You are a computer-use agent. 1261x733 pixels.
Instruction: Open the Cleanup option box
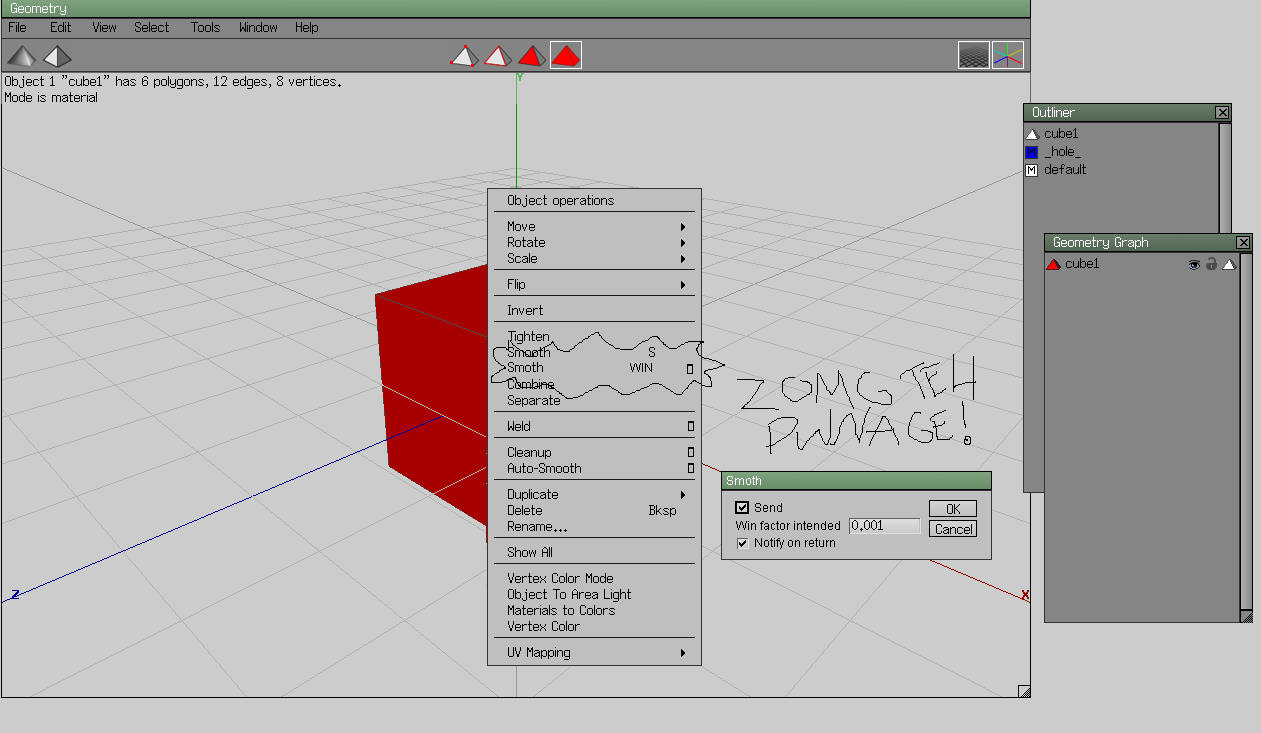coord(690,453)
